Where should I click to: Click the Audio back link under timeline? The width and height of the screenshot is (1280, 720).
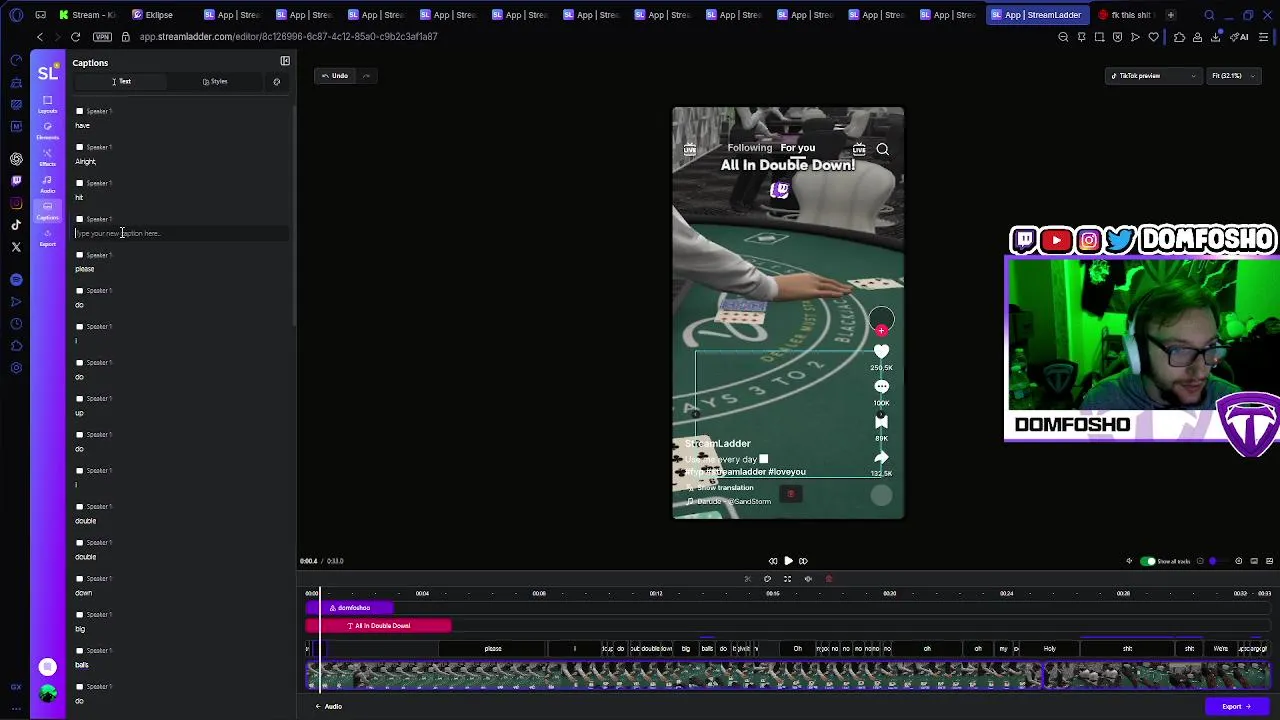click(329, 707)
